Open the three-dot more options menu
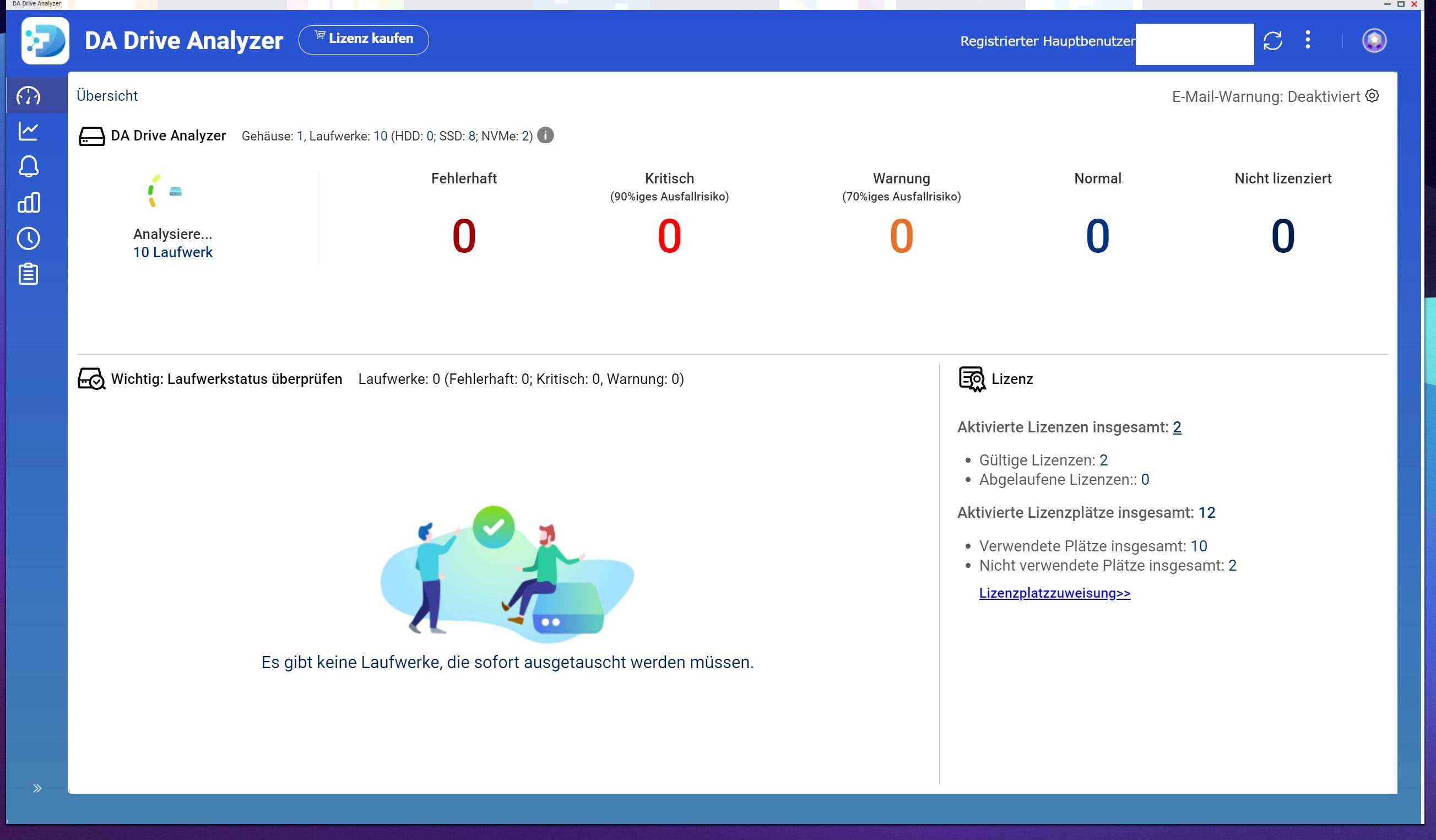 click(x=1308, y=40)
